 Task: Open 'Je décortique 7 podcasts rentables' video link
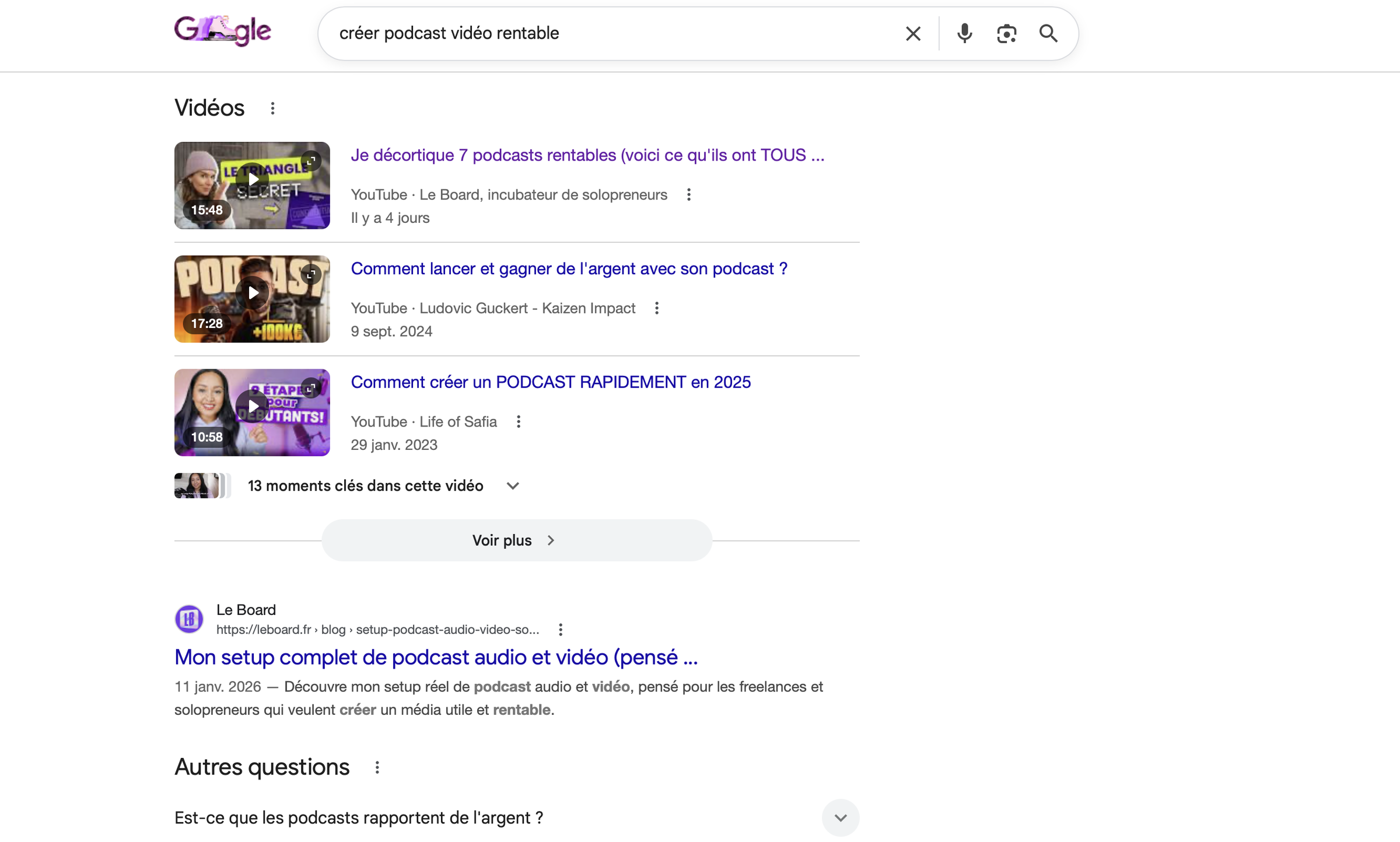[587, 155]
